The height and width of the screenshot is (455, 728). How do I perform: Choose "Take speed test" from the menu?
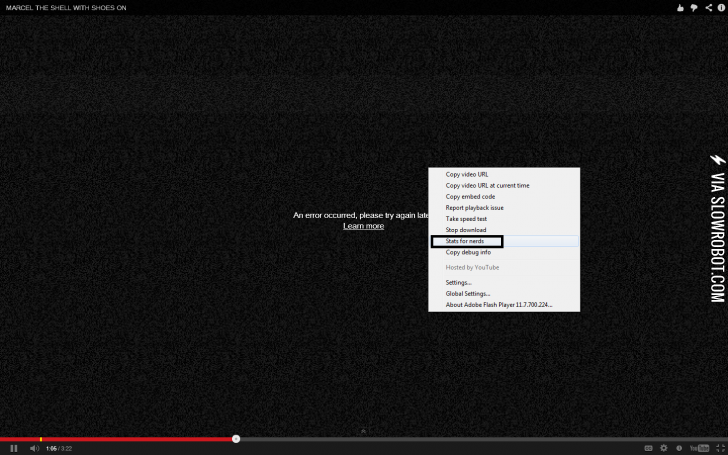[466, 218]
